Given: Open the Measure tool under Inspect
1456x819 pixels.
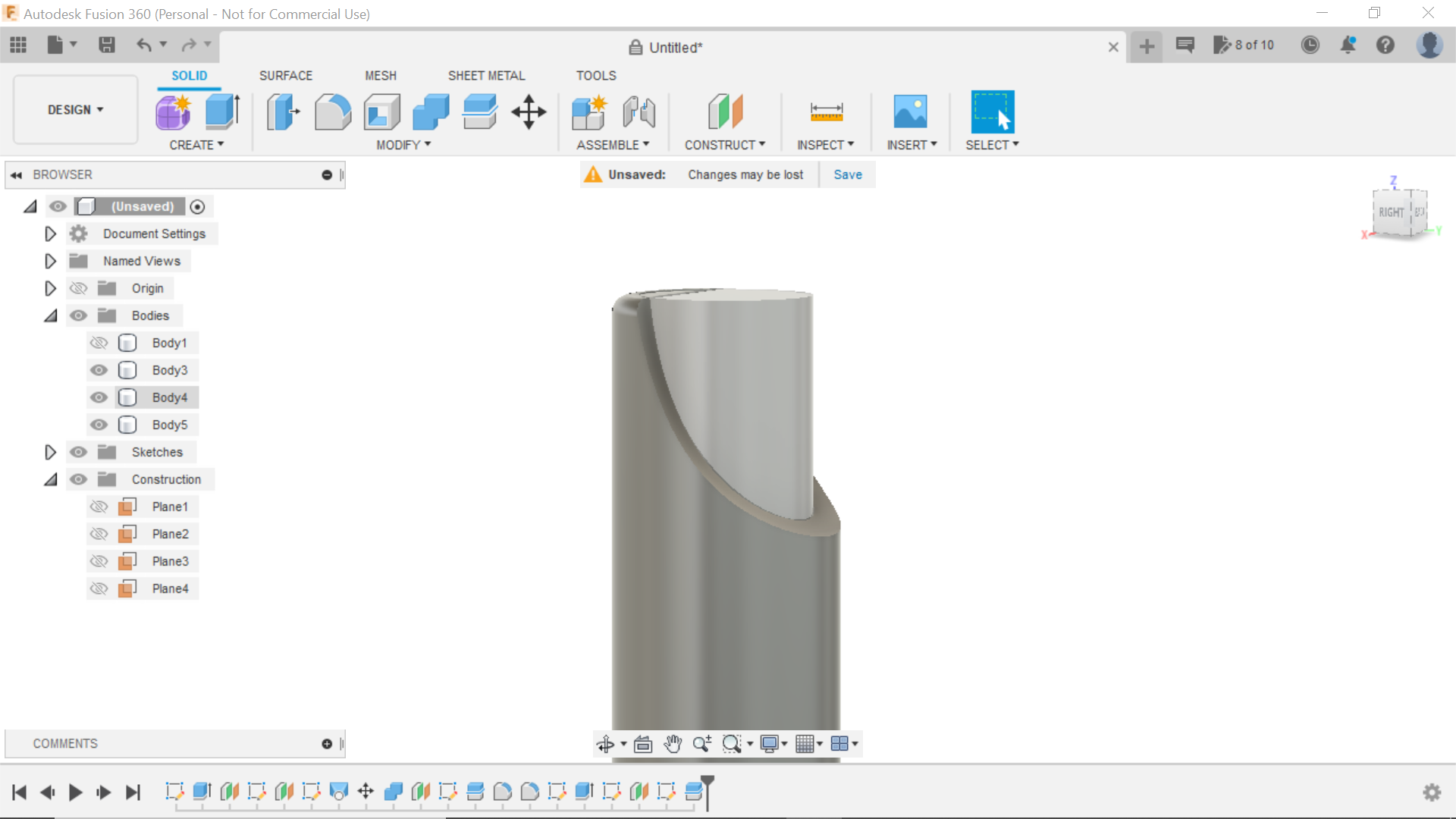Looking at the screenshot, I should coord(827,111).
